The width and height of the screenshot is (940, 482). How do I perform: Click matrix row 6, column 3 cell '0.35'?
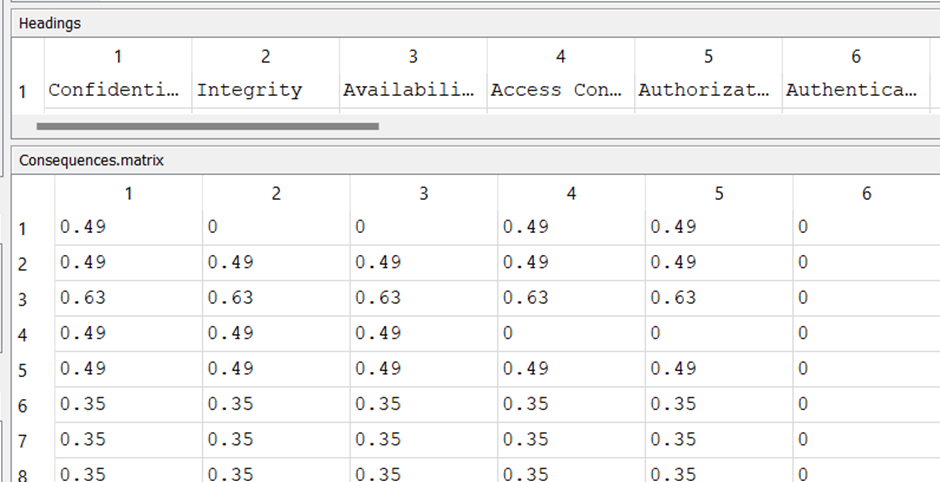coord(423,404)
